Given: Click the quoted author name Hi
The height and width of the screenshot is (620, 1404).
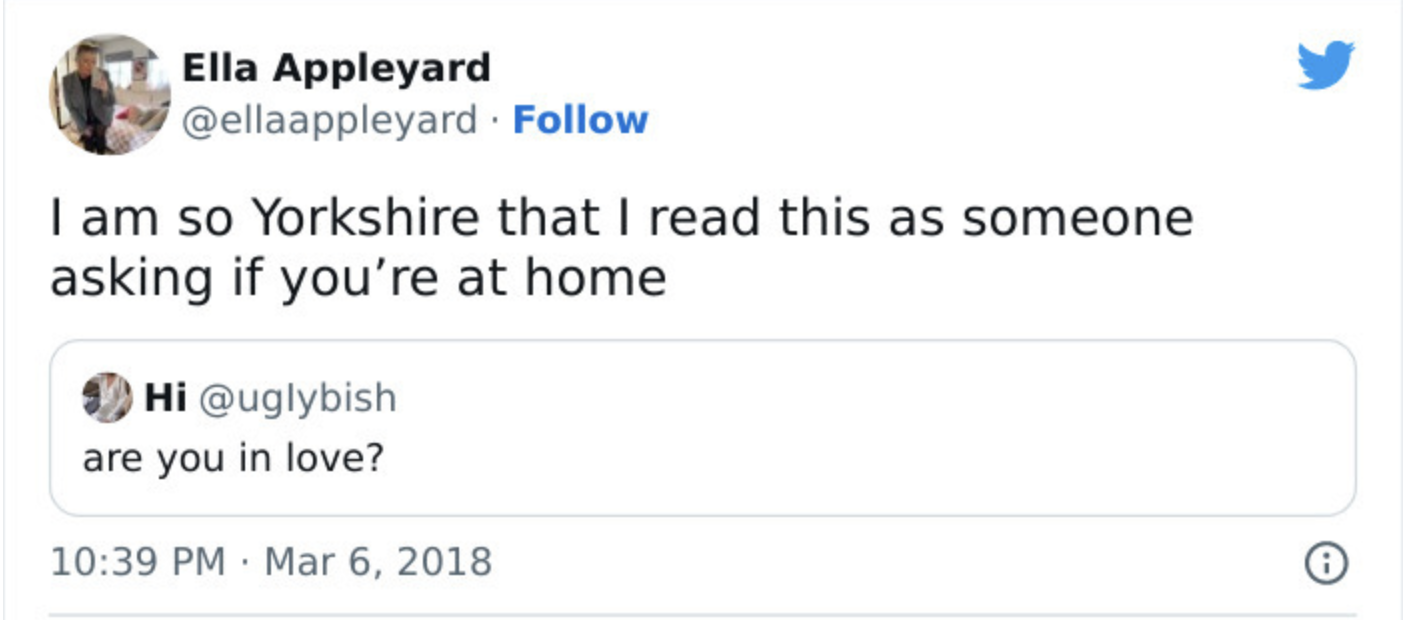Looking at the screenshot, I should point(166,398).
